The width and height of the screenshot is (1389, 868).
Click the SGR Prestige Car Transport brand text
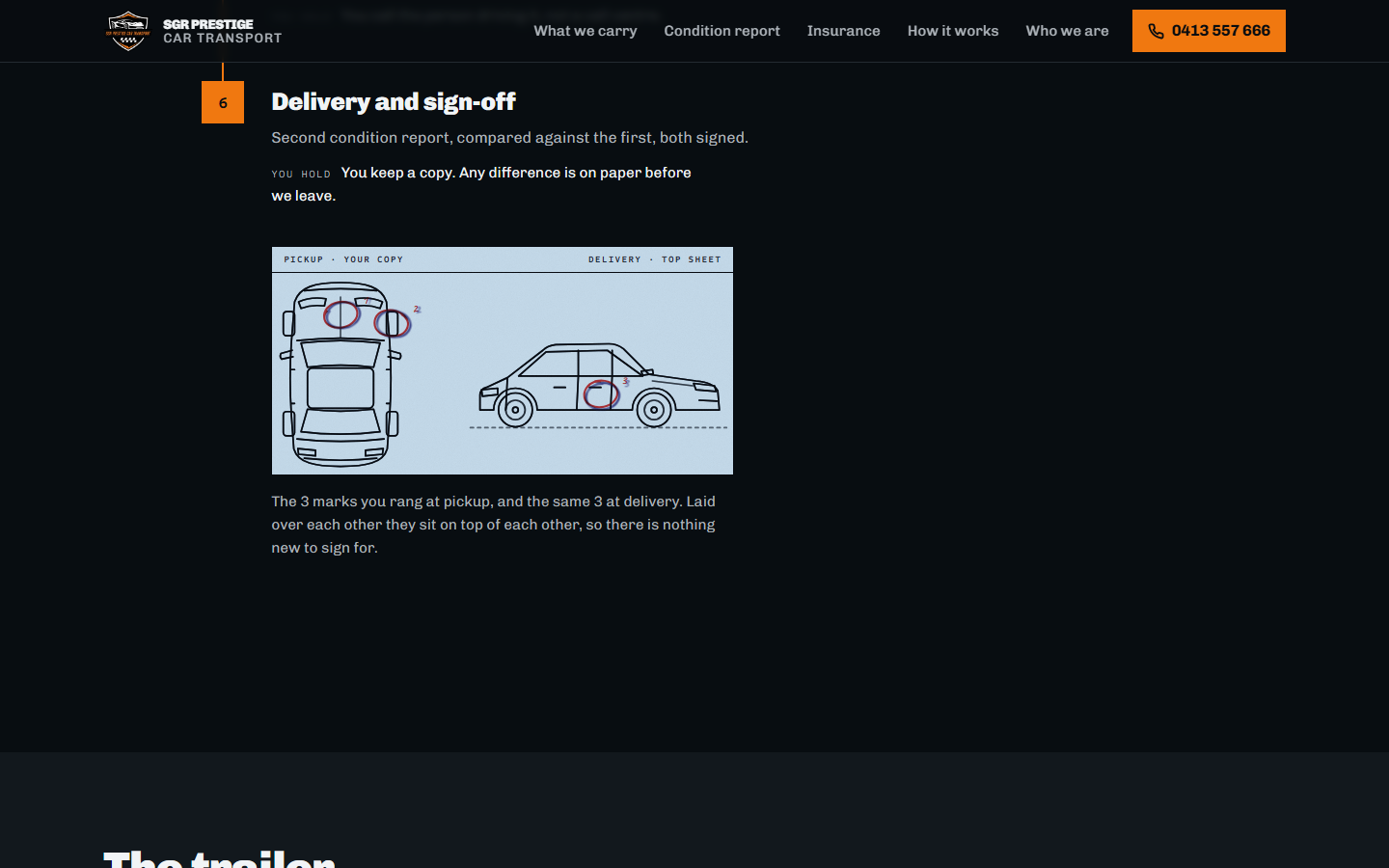pyautogui.click(x=223, y=31)
